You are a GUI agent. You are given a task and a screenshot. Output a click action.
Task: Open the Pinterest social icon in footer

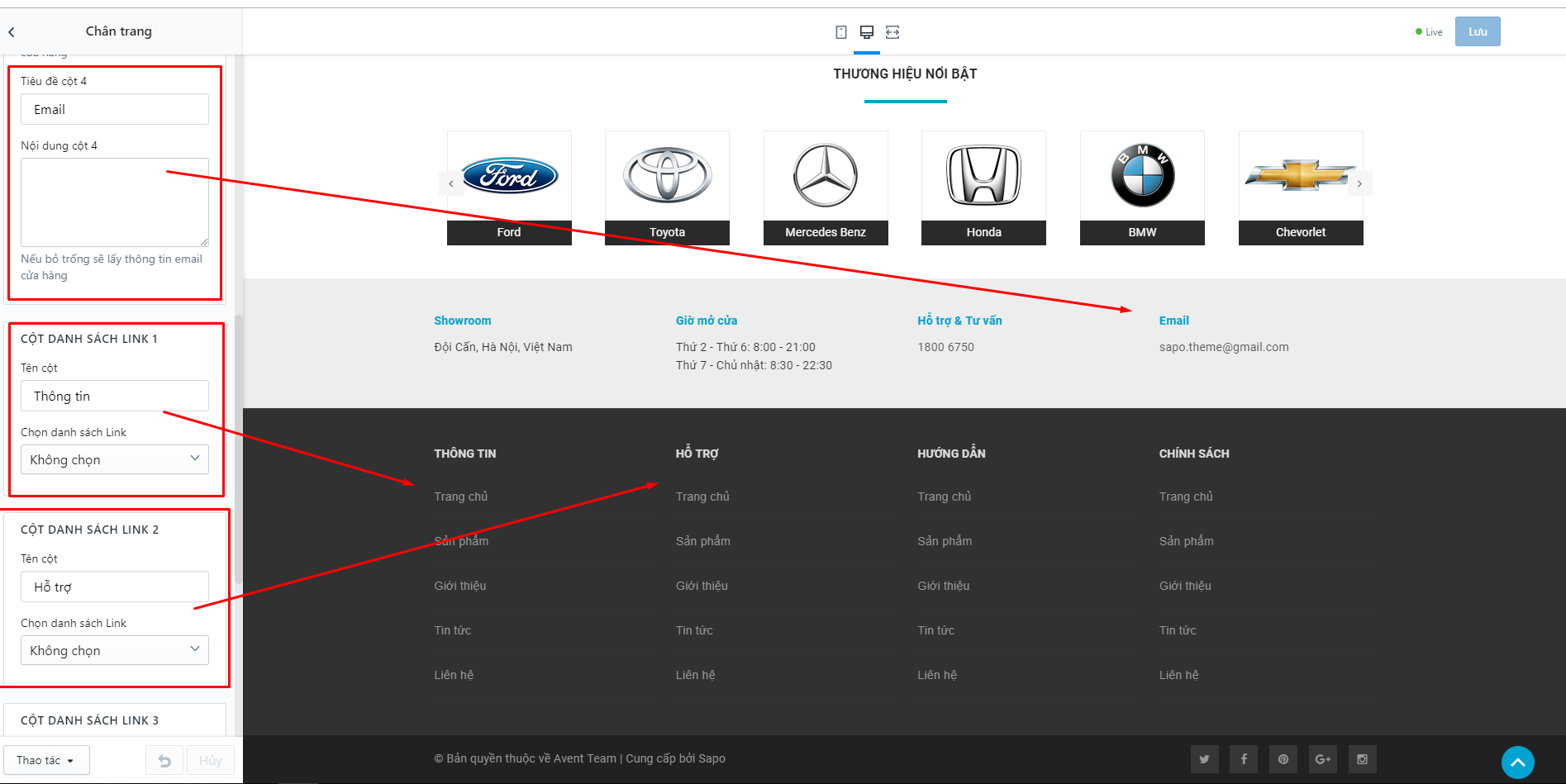(1283, 759)
